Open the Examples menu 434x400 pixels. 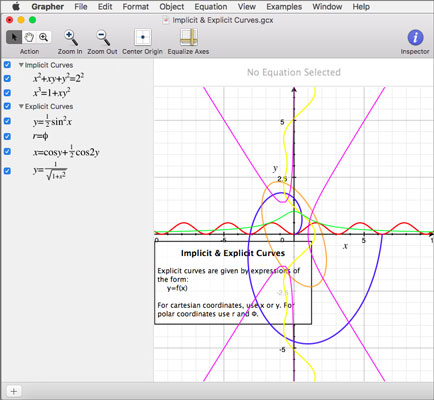click(284, 7)
